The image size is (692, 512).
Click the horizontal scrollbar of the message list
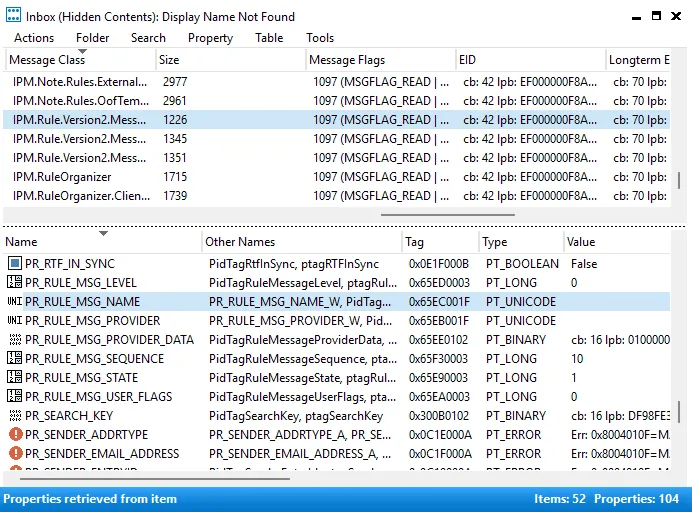[x=448, y=215]
